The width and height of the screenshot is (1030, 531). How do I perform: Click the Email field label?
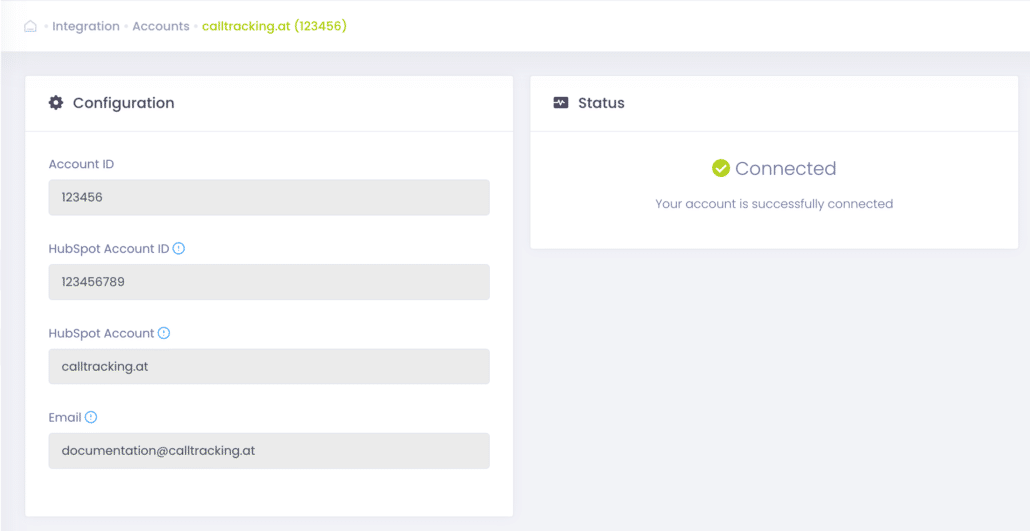65,418
